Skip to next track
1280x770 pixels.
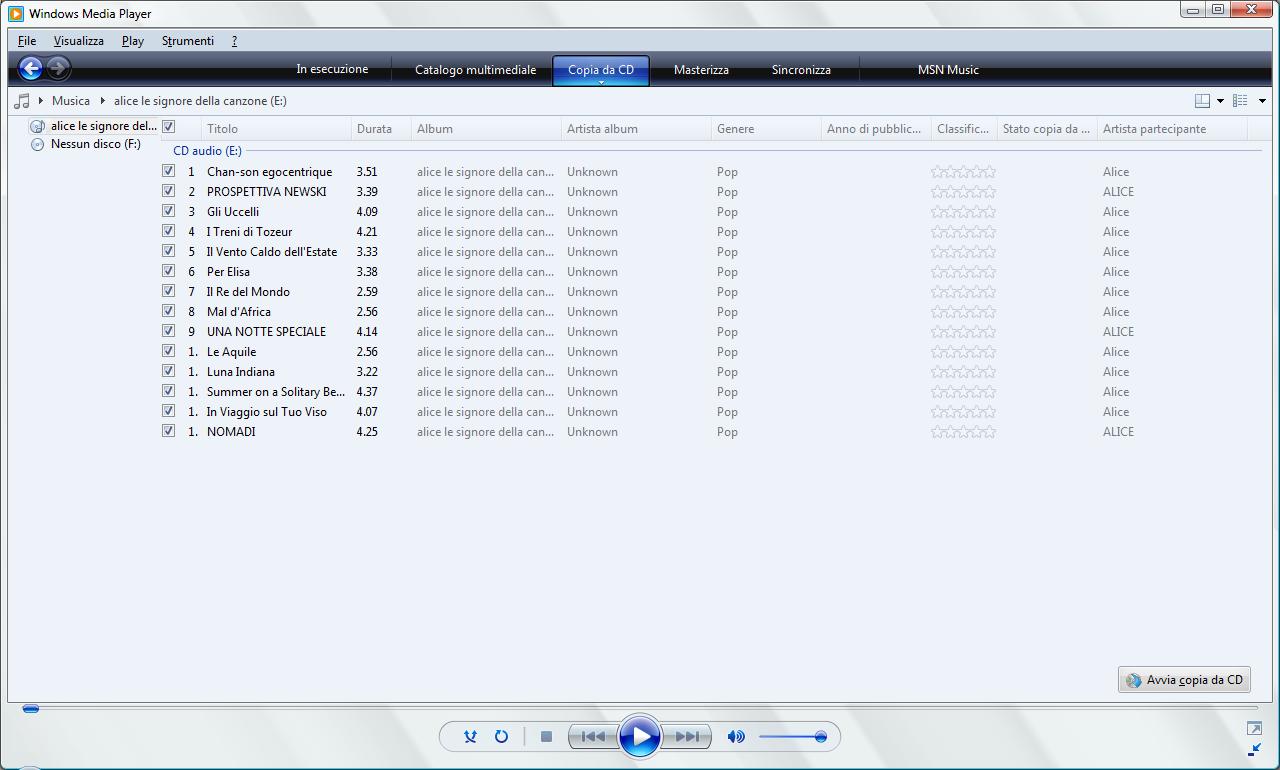coord(687,737)
